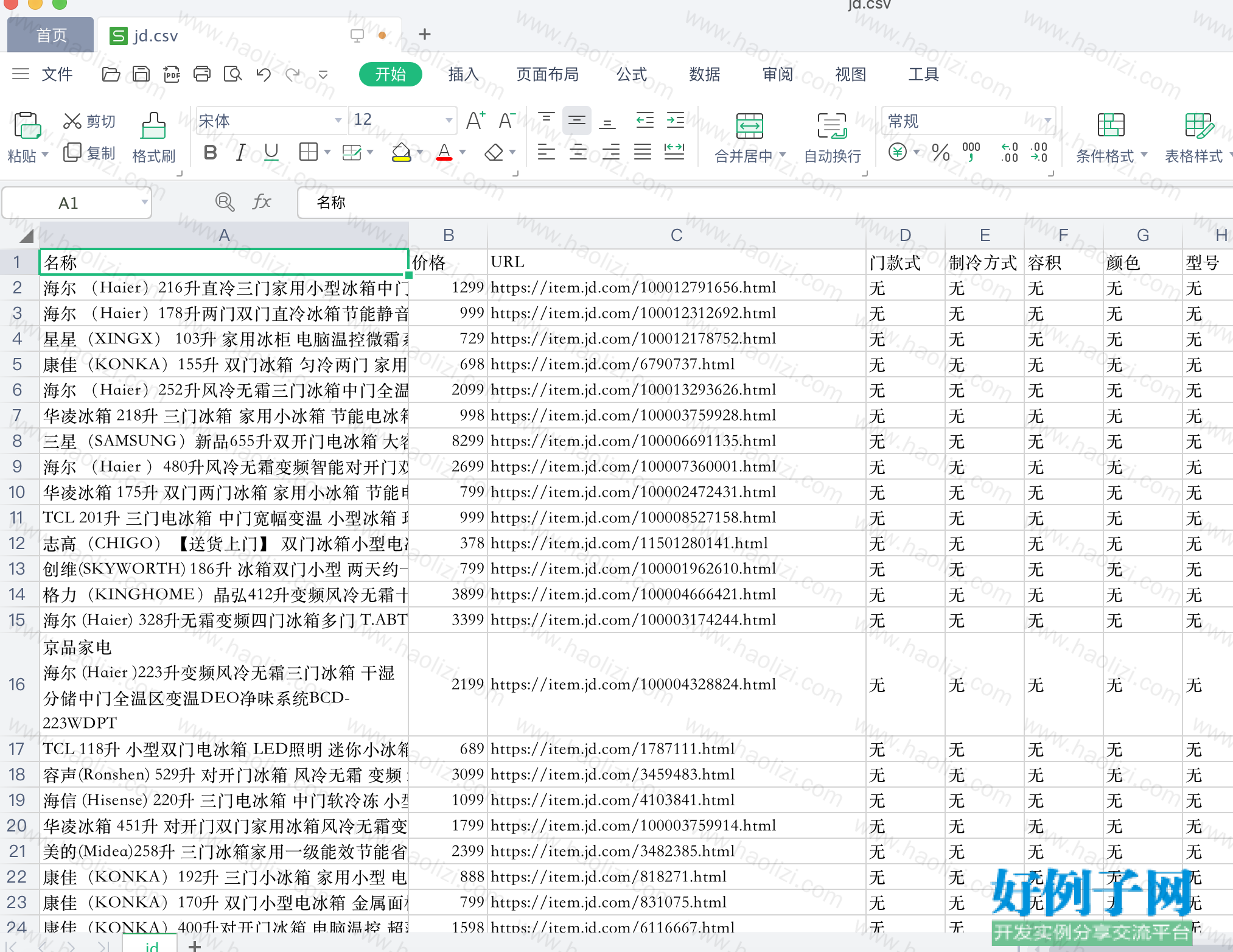
Task: Open link item.jd.com/100012791656.html
Action: (634, 287)
